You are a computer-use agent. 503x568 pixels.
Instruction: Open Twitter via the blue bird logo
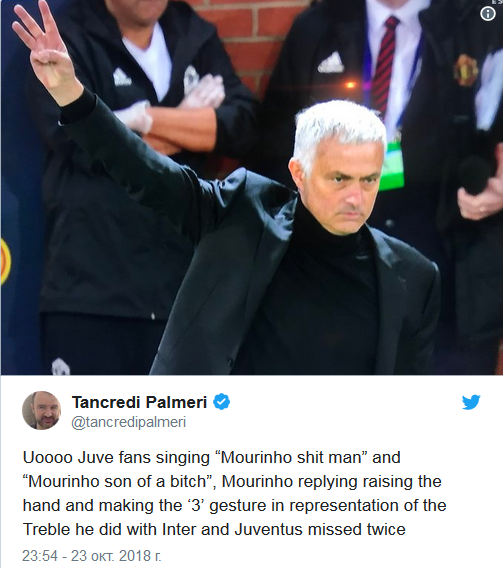[x=471, y=402]
